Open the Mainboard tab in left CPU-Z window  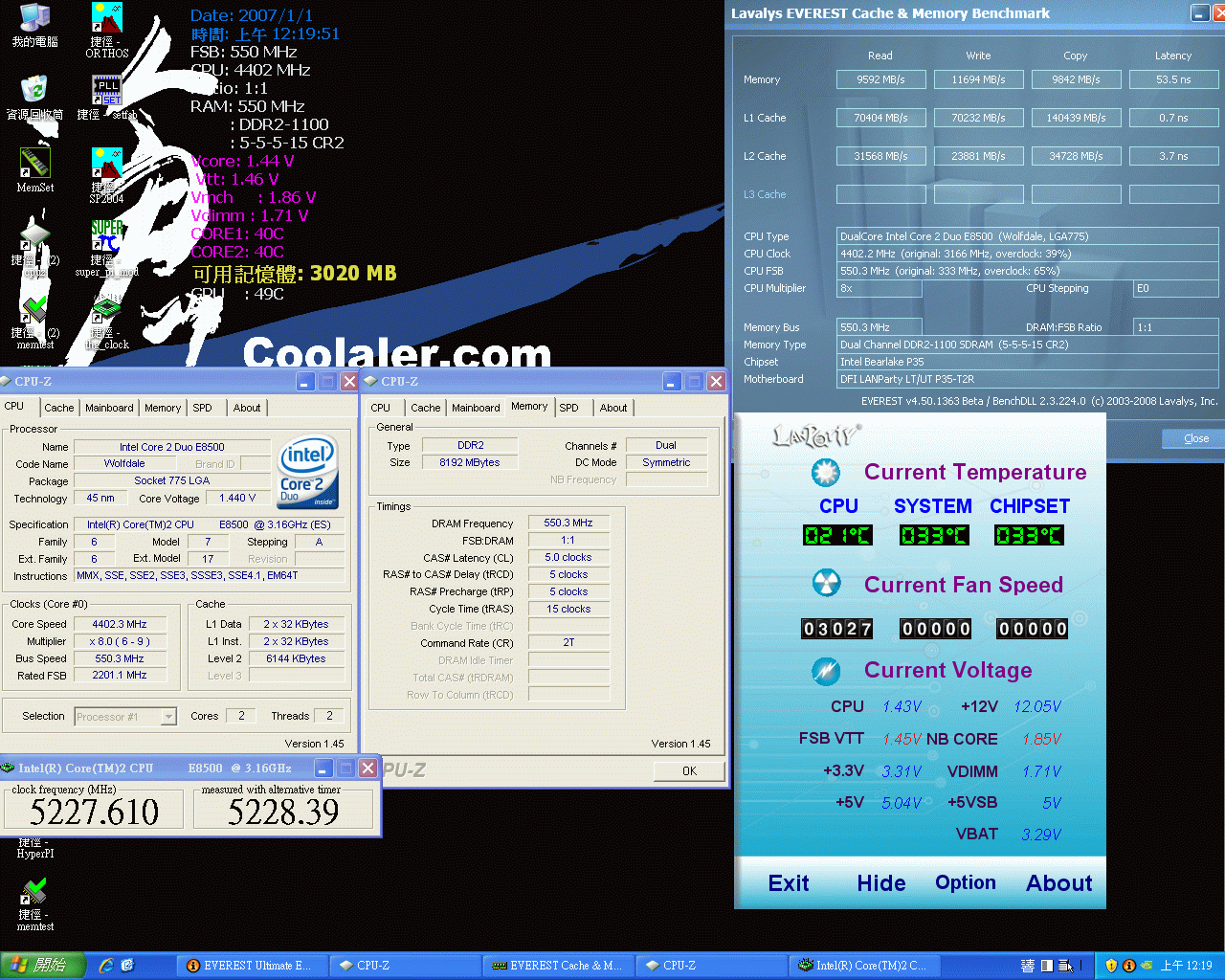109,408
